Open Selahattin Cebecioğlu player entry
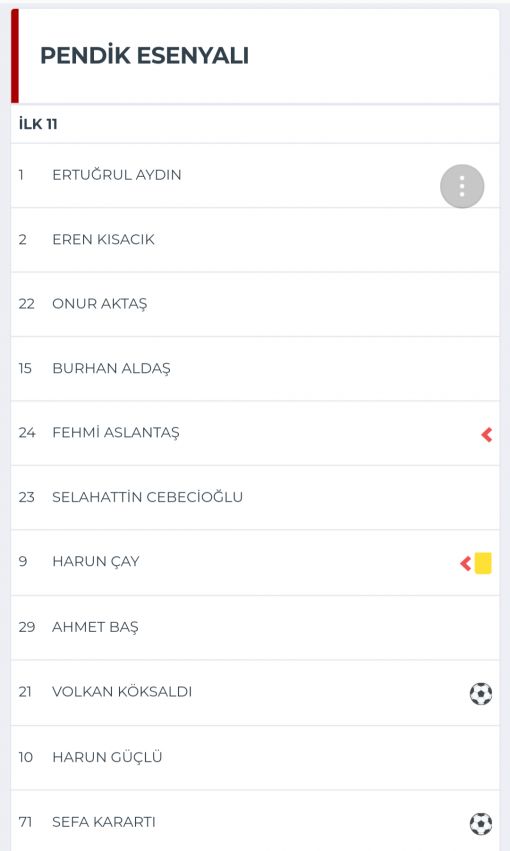Image resolution: width=510 pixels, height=851 pixels. tap(255, 497)
